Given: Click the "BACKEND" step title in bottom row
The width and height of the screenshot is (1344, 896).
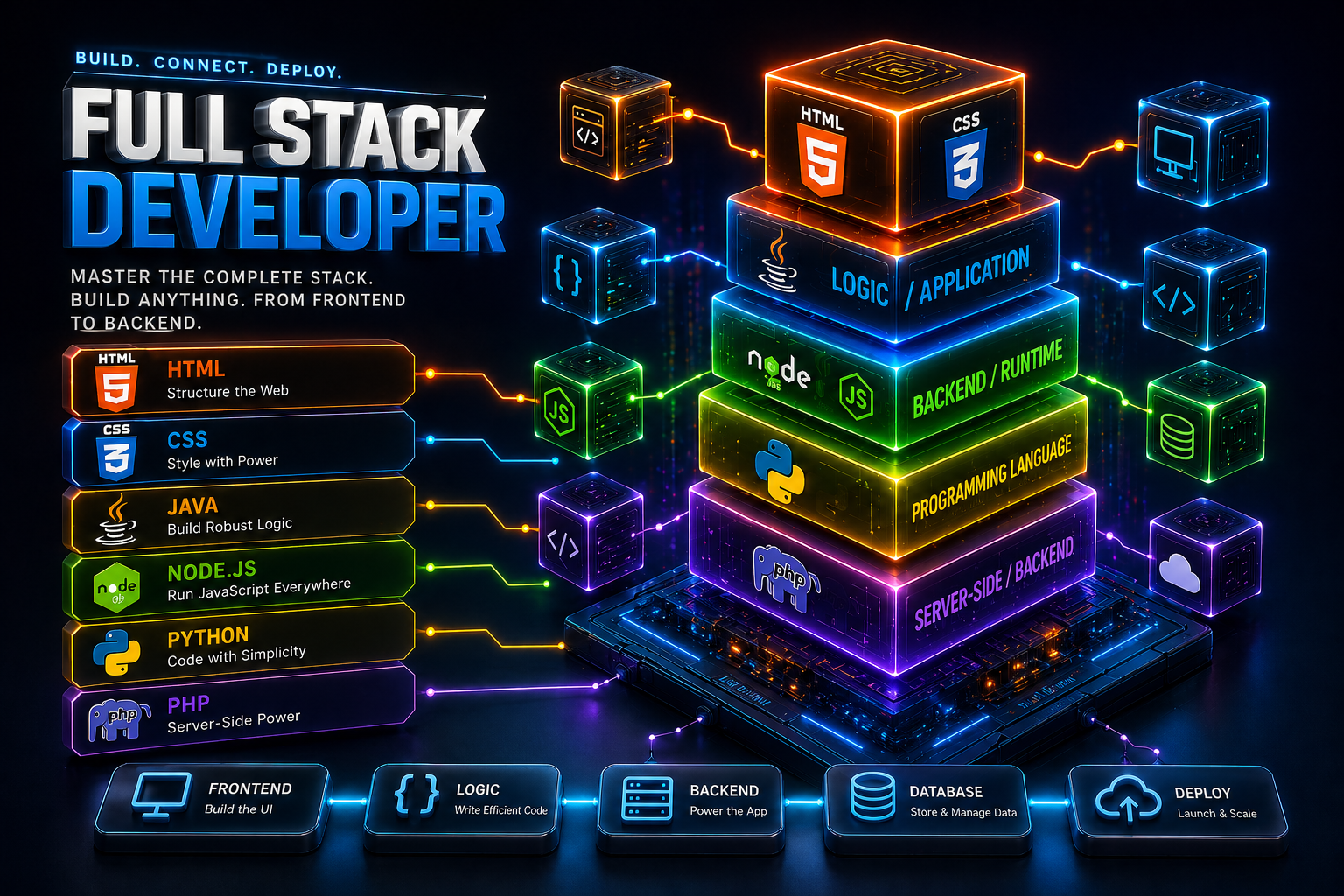Looking at the screenshot, I should click(x=724, y=790).
